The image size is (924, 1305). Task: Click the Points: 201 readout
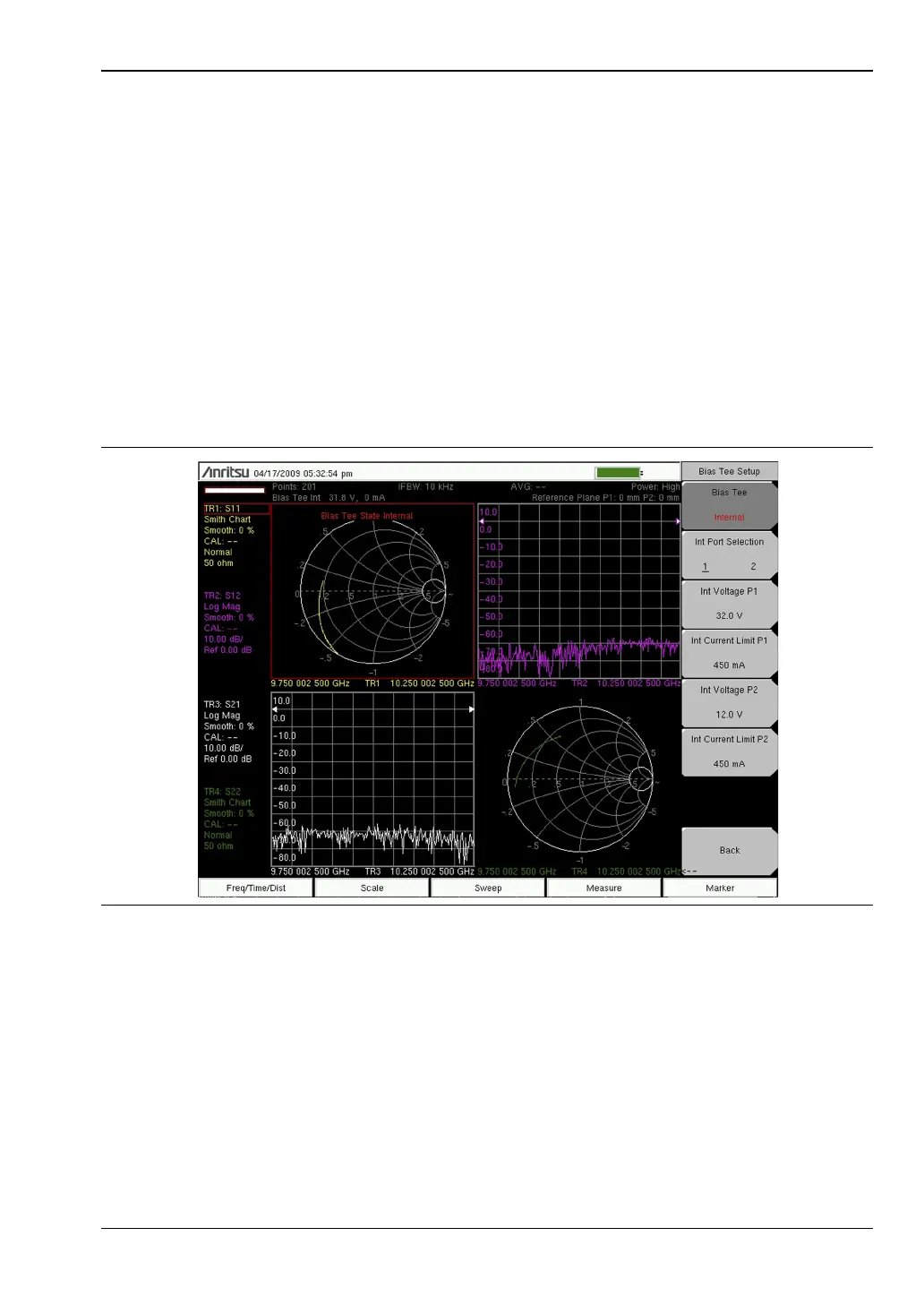(295, 487)
